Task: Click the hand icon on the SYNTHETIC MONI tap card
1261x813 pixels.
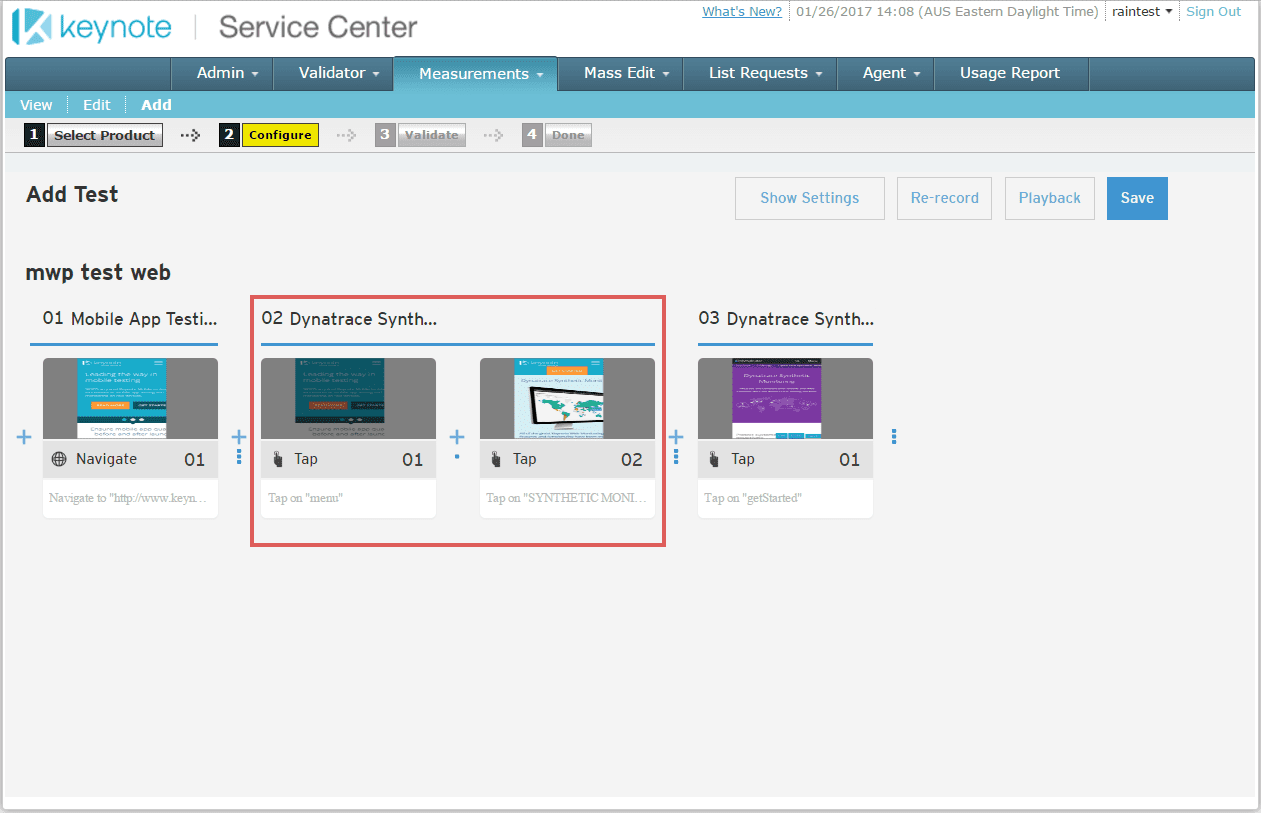Action: point(496,459)
